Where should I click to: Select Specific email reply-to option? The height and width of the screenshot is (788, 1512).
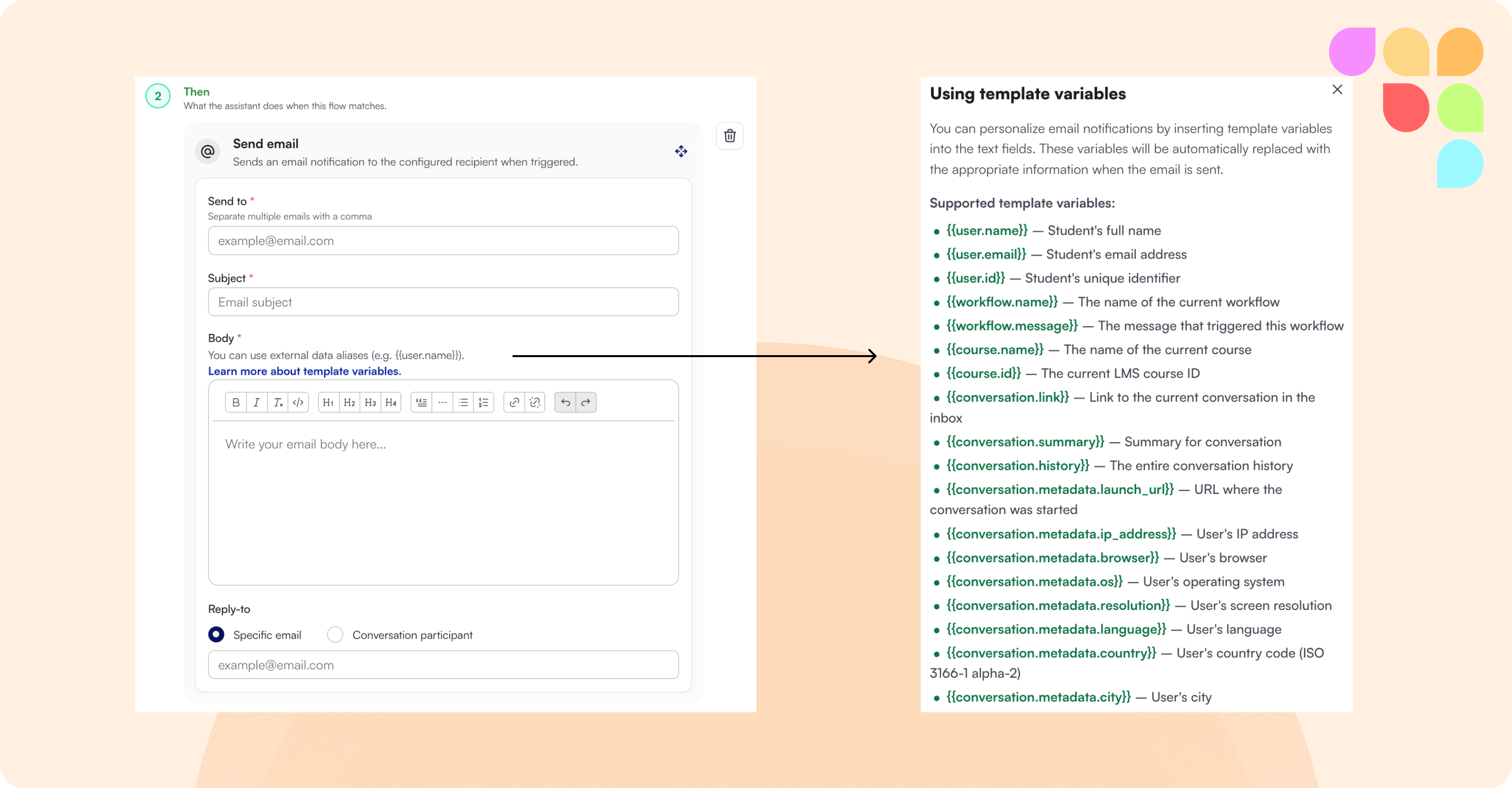(216, 634)
